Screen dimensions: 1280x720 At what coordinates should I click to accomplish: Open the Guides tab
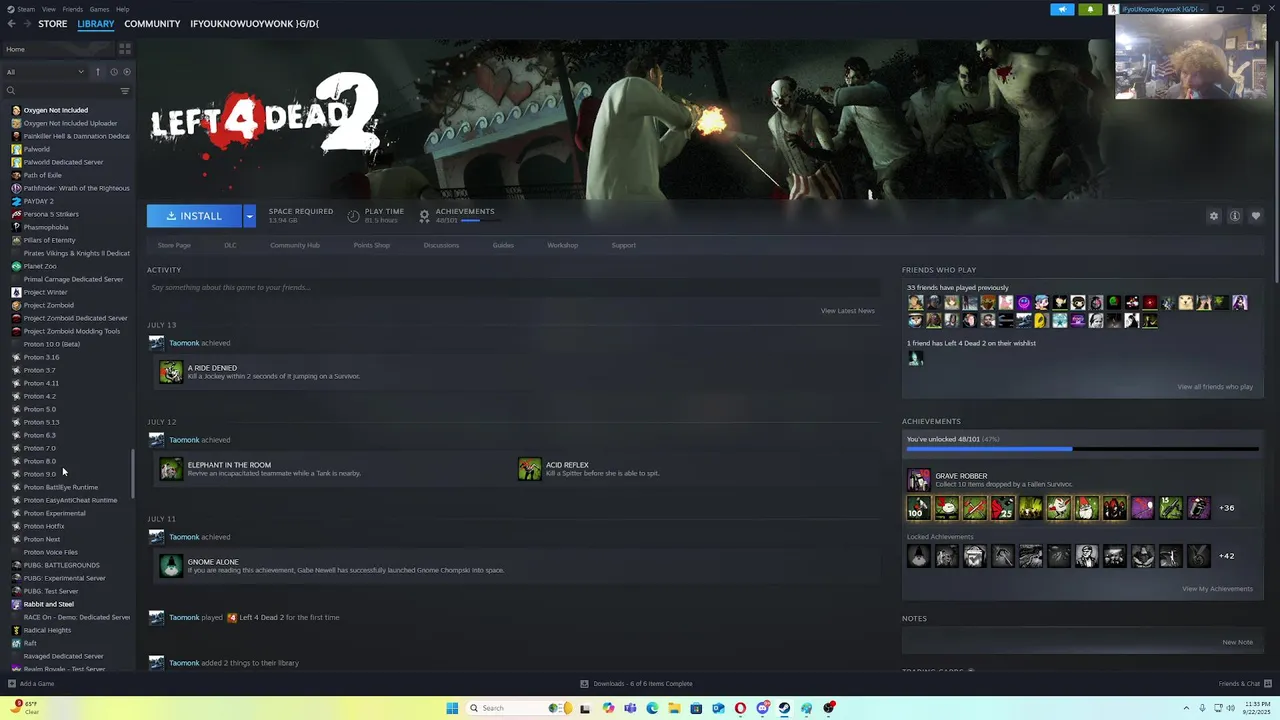click(x=503, y=245)
